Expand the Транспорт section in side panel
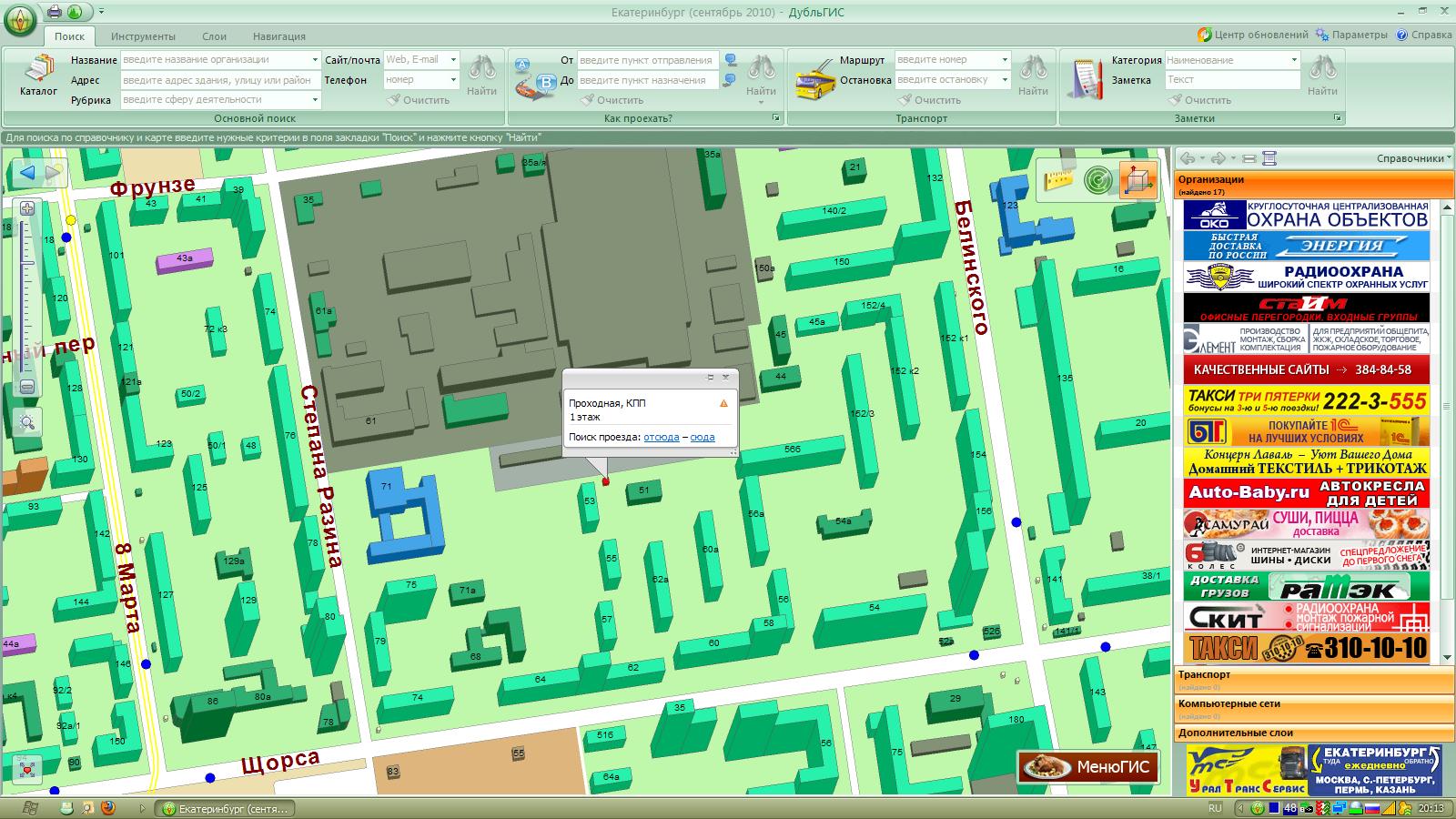 pyautogui.click(x=1204, y=675)
